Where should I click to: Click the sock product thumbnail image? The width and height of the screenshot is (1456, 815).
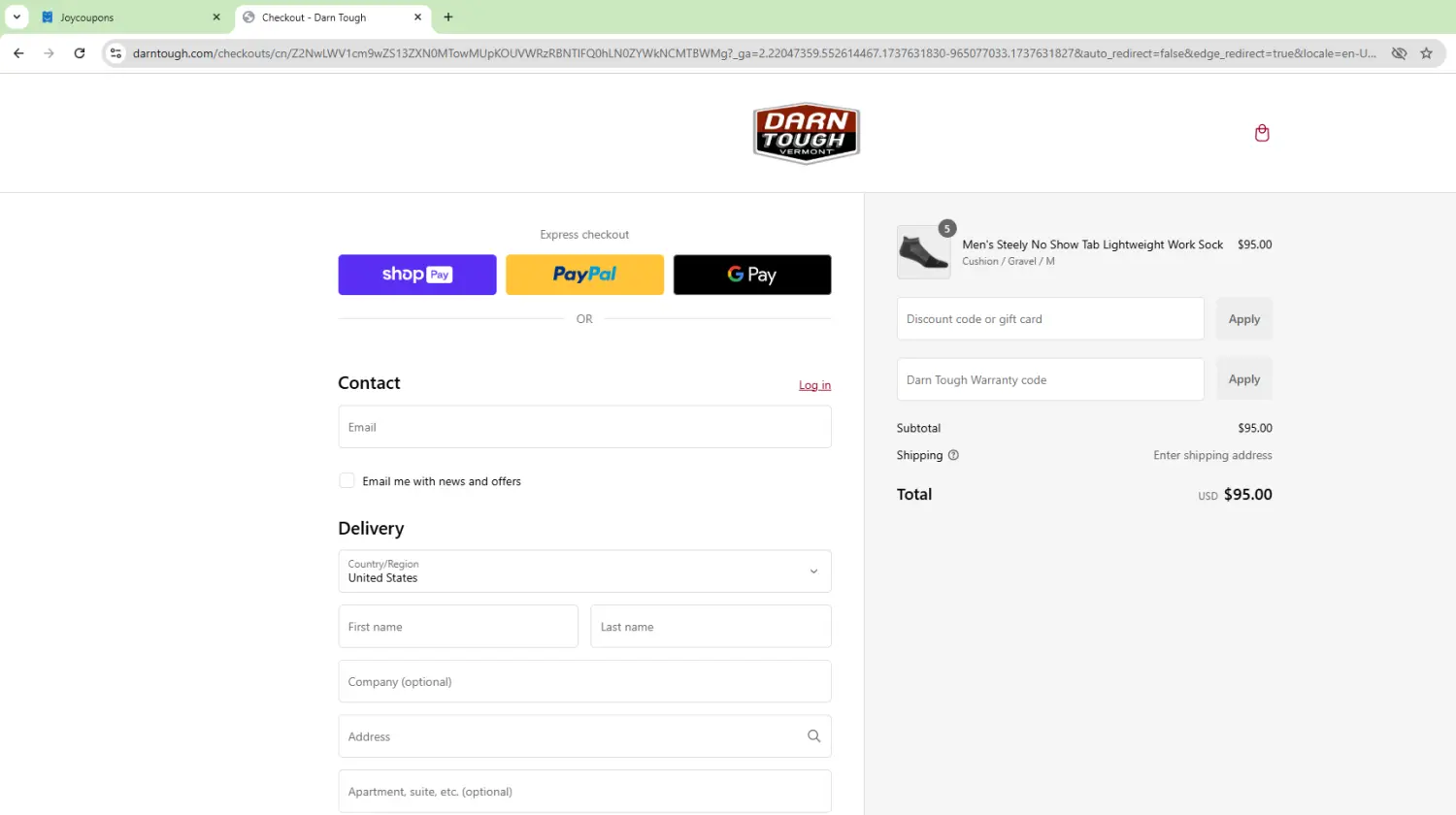click(x=923, y=252)
